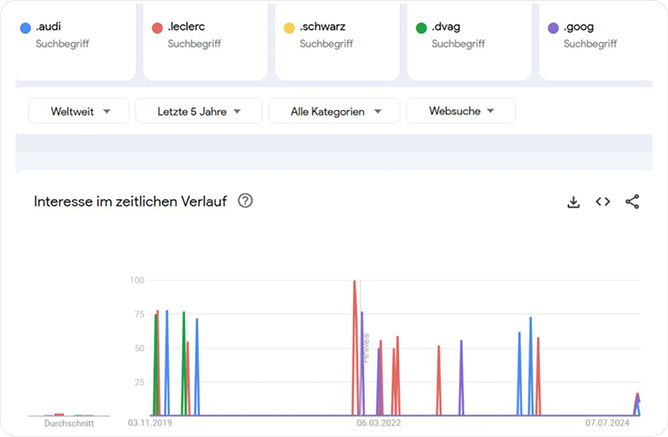
Task: Share the interest over time chart
Action: 632,201
